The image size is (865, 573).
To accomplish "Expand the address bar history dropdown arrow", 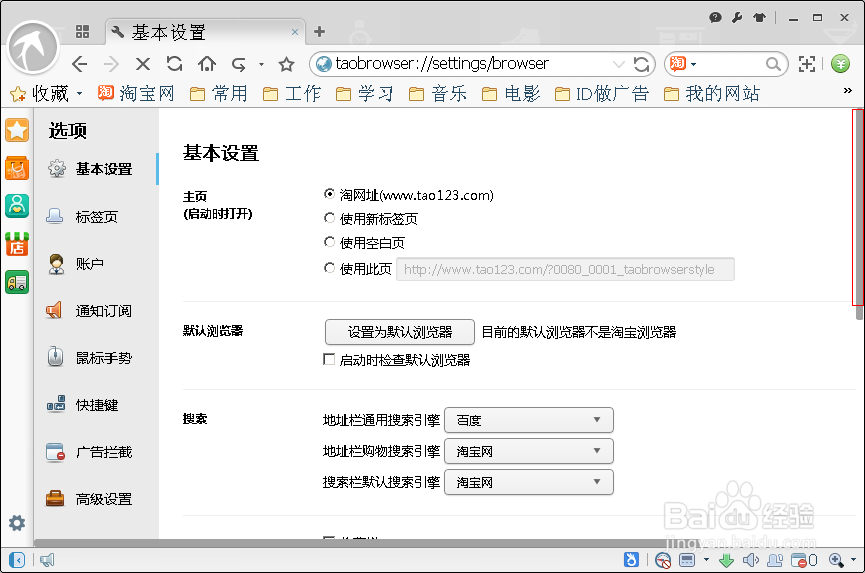I will click(618, 64).
